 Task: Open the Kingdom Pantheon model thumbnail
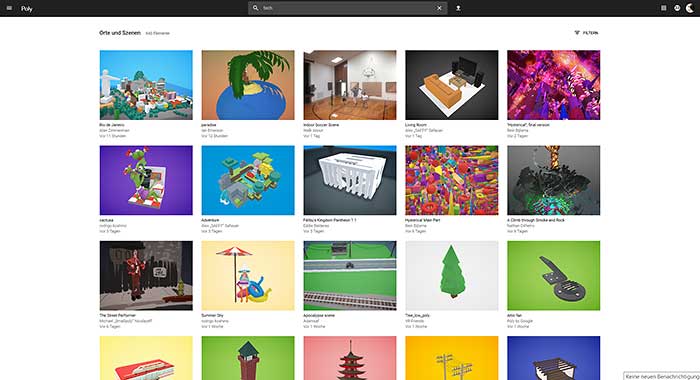(x=350, y=180)
